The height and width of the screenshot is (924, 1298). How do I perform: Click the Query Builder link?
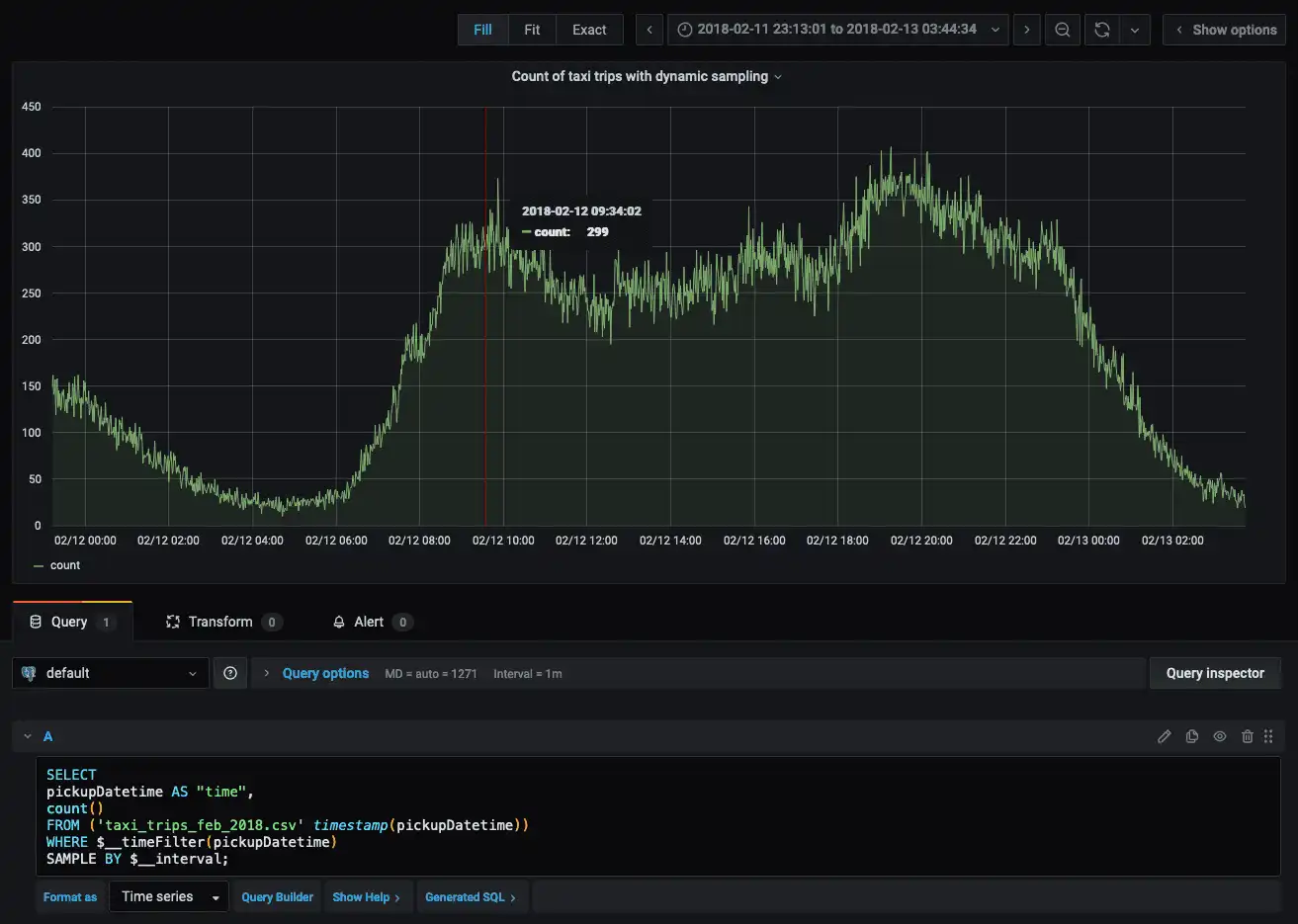277,897
